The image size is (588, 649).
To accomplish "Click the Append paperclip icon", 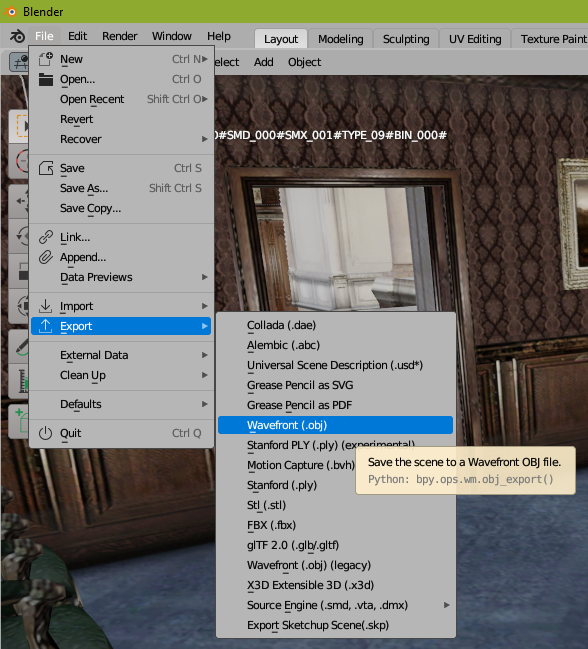I will [46, 257].
